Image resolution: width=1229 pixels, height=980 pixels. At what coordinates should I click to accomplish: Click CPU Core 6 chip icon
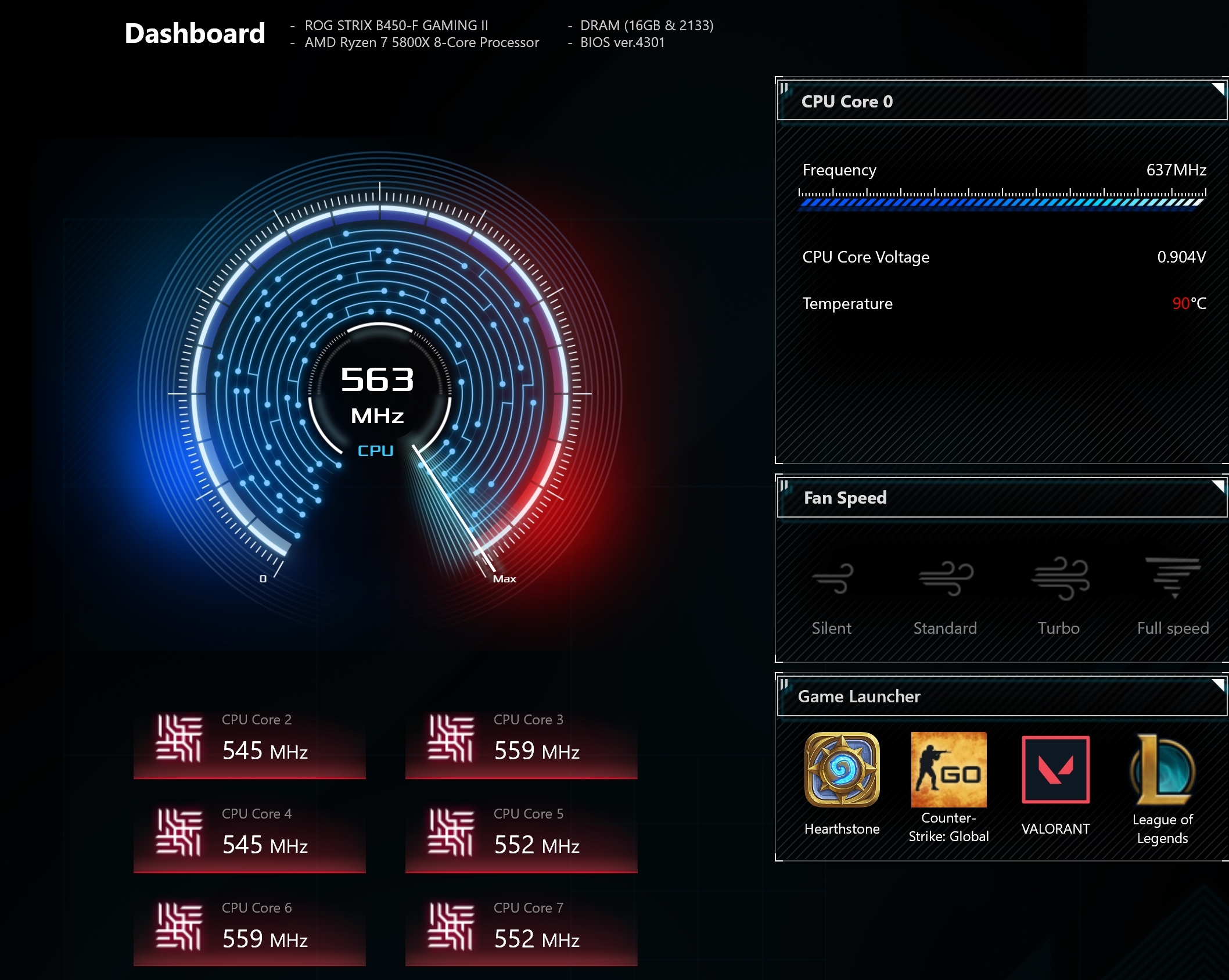(x=179, y=926)
